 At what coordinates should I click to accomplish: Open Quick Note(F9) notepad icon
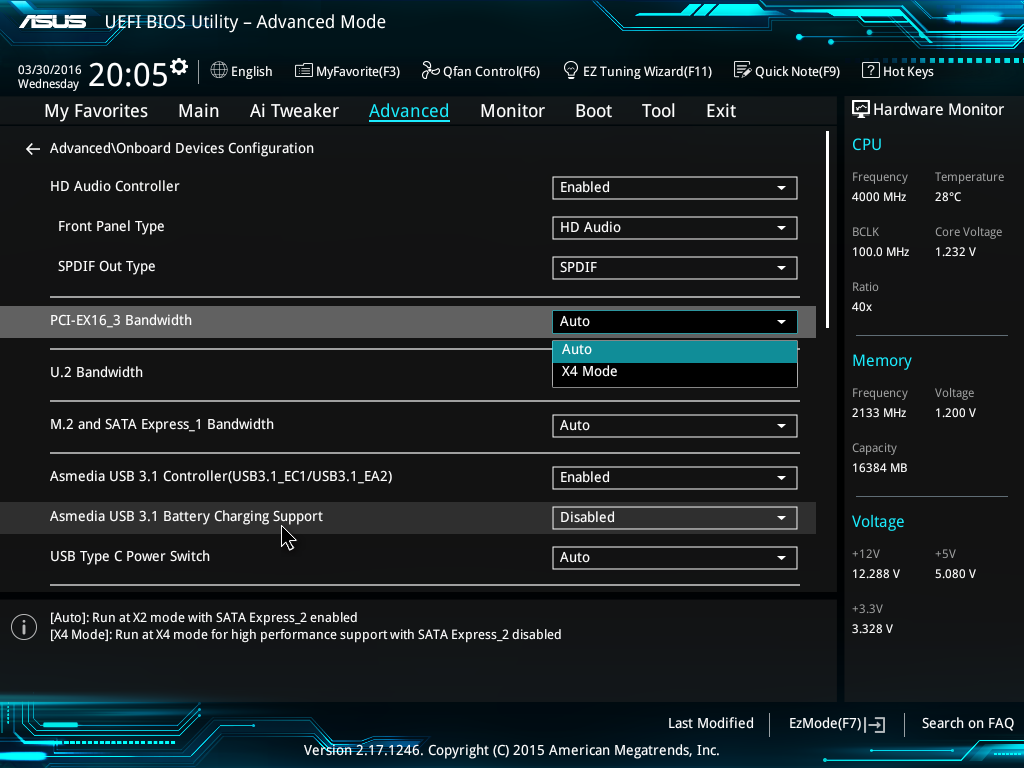742,71
